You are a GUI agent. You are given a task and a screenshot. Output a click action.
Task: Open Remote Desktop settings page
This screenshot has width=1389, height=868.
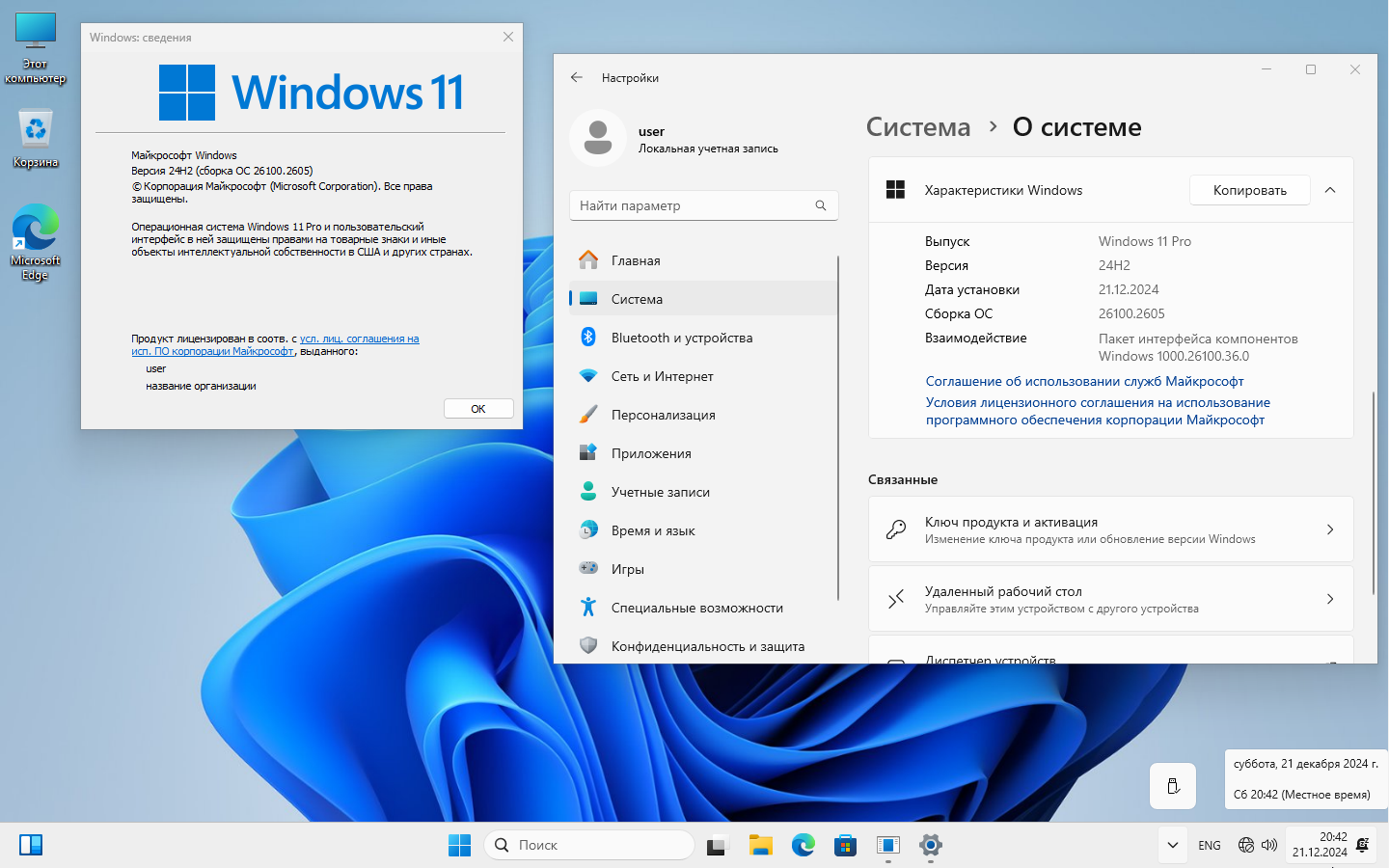[1111, 599]
